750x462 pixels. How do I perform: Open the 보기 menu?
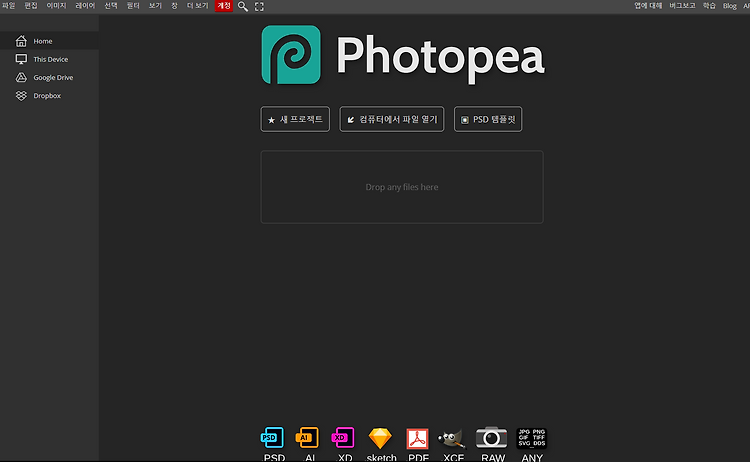(x=155, y=6)
